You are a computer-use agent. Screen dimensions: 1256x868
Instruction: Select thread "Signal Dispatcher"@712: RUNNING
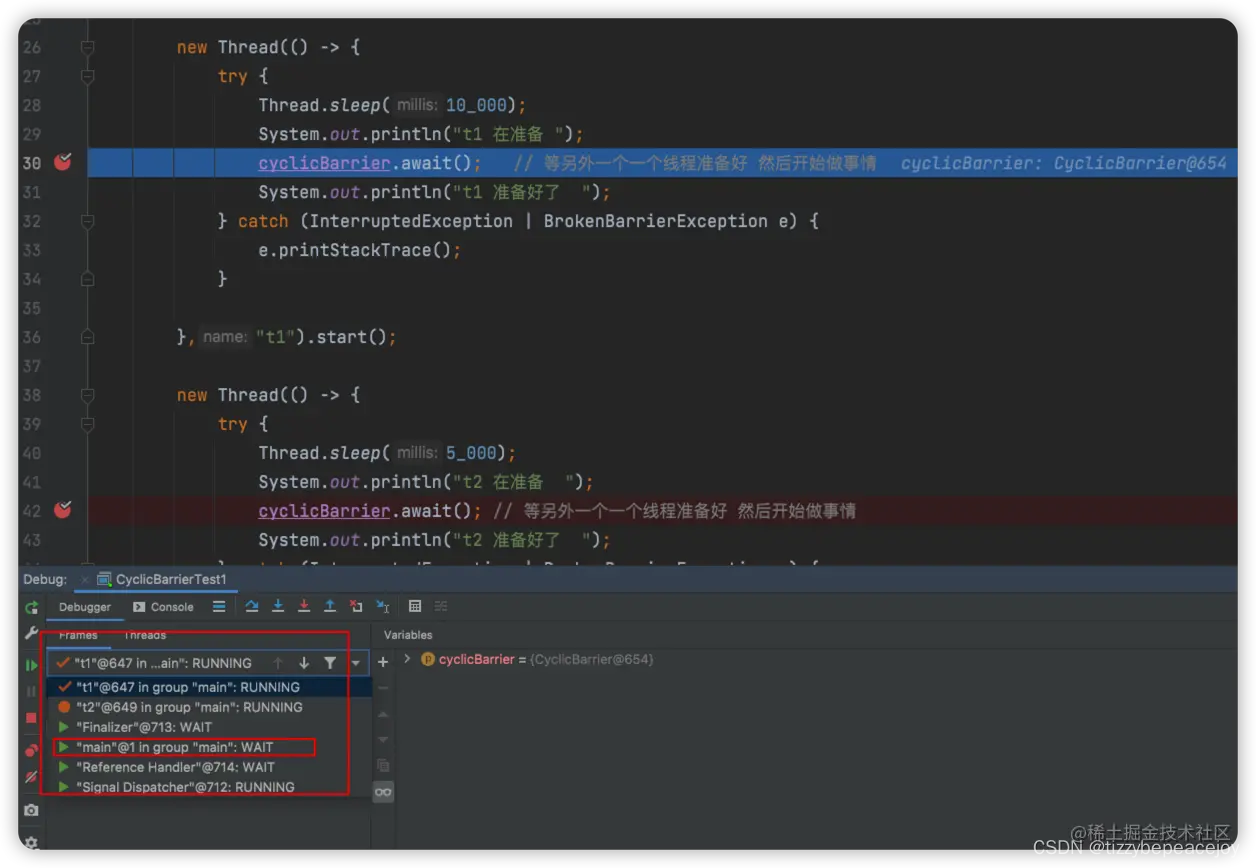click(x=209, y=787)
